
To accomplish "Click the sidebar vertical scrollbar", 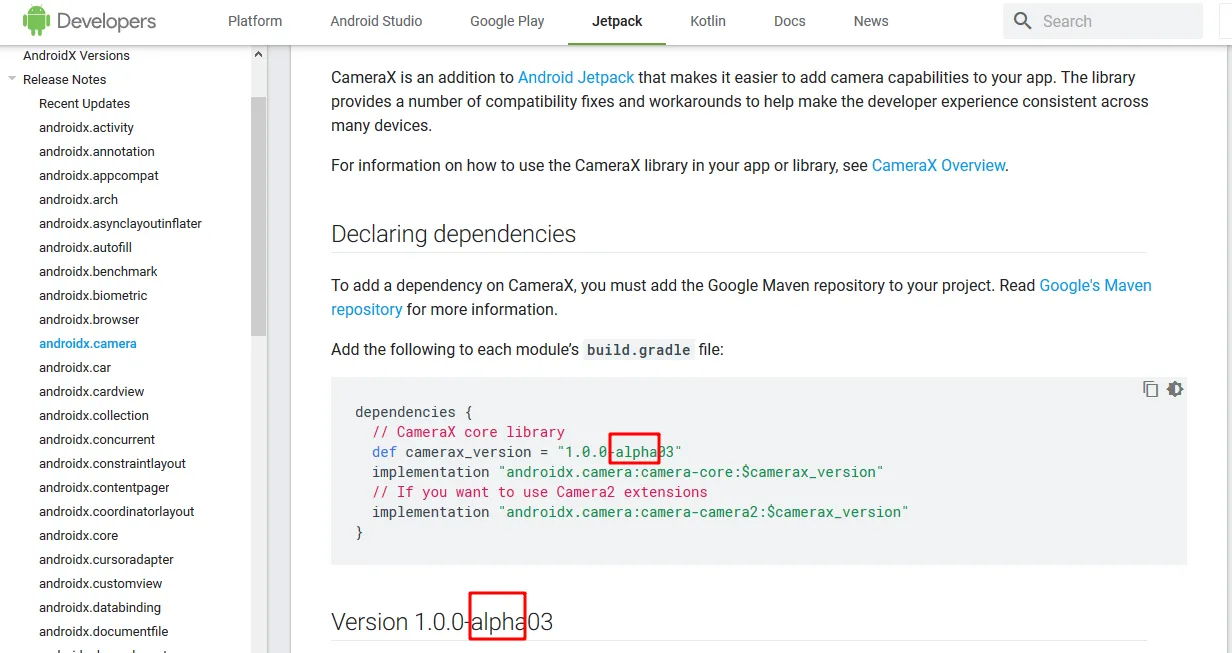I will [259, 215].
